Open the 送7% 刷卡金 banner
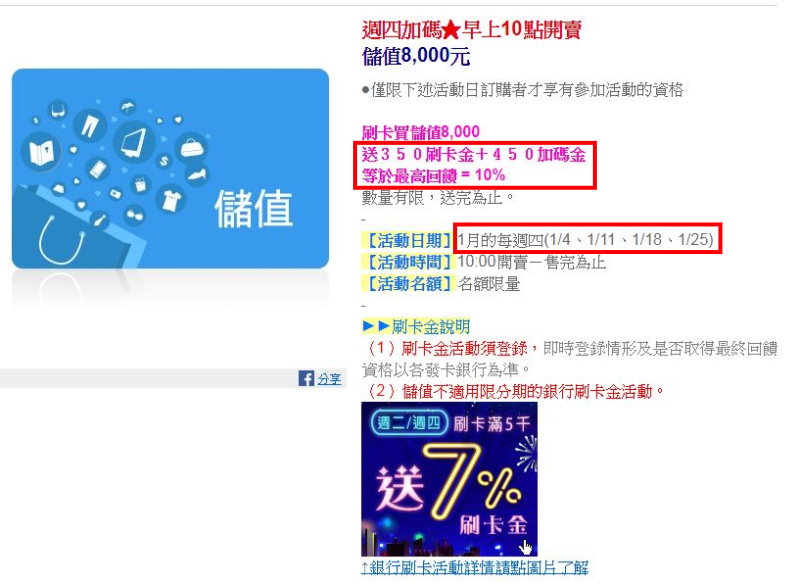Image resolution: width=800 pixels, height=585 pixels. [449, 479]
